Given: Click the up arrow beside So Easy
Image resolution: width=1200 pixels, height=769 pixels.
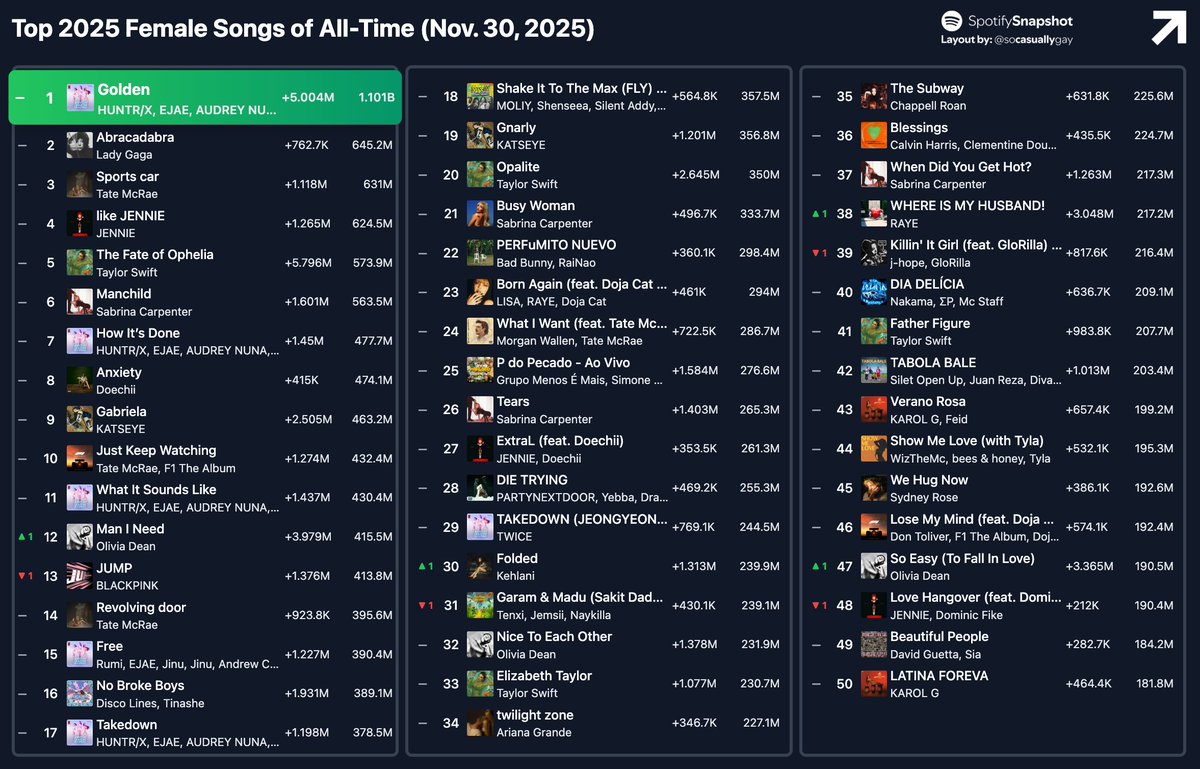Looking at the screenshot, I should (818, 567).
